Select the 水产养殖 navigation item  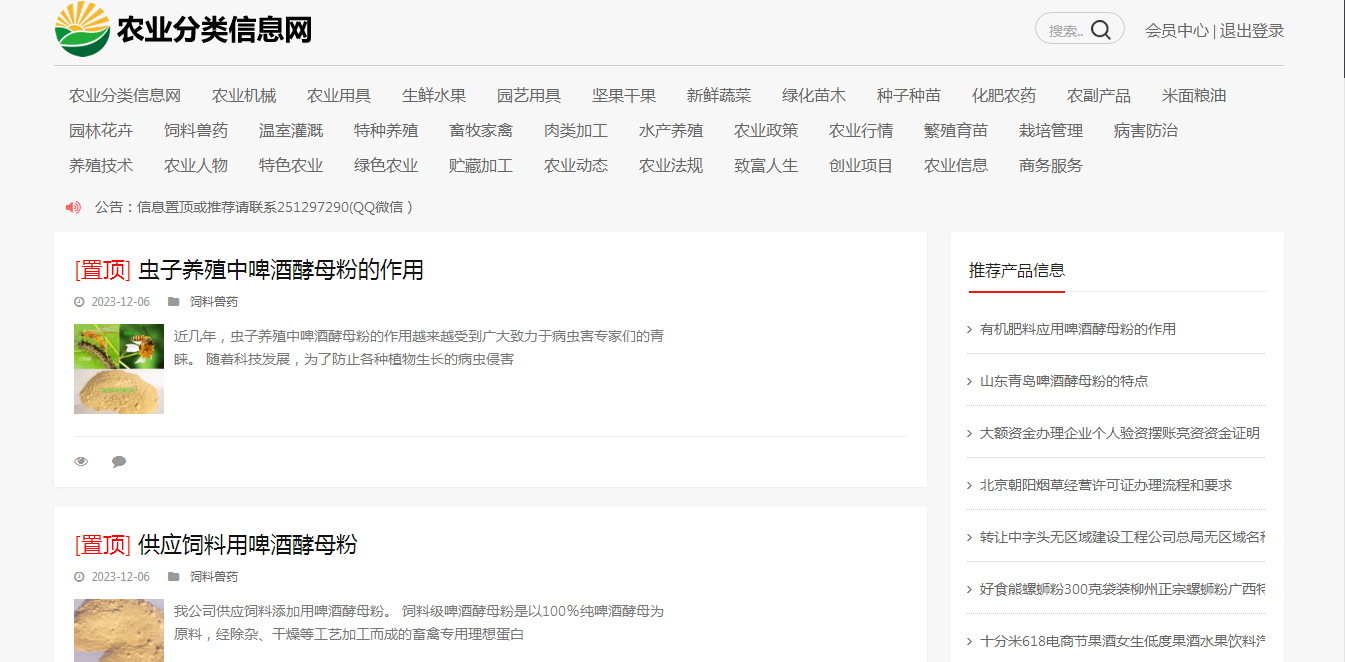(x=671, y=130)
